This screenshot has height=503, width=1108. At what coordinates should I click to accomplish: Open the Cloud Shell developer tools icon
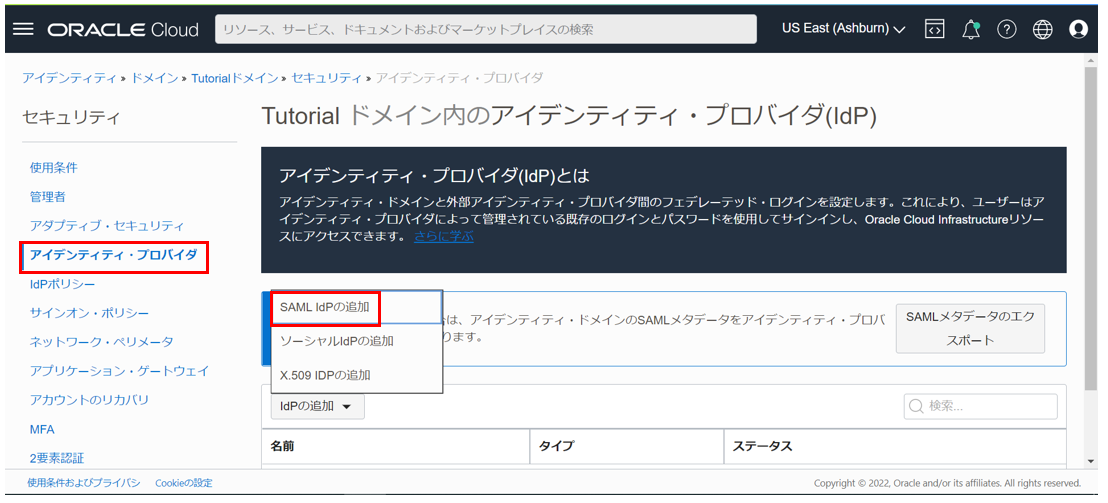click(934, 29)
